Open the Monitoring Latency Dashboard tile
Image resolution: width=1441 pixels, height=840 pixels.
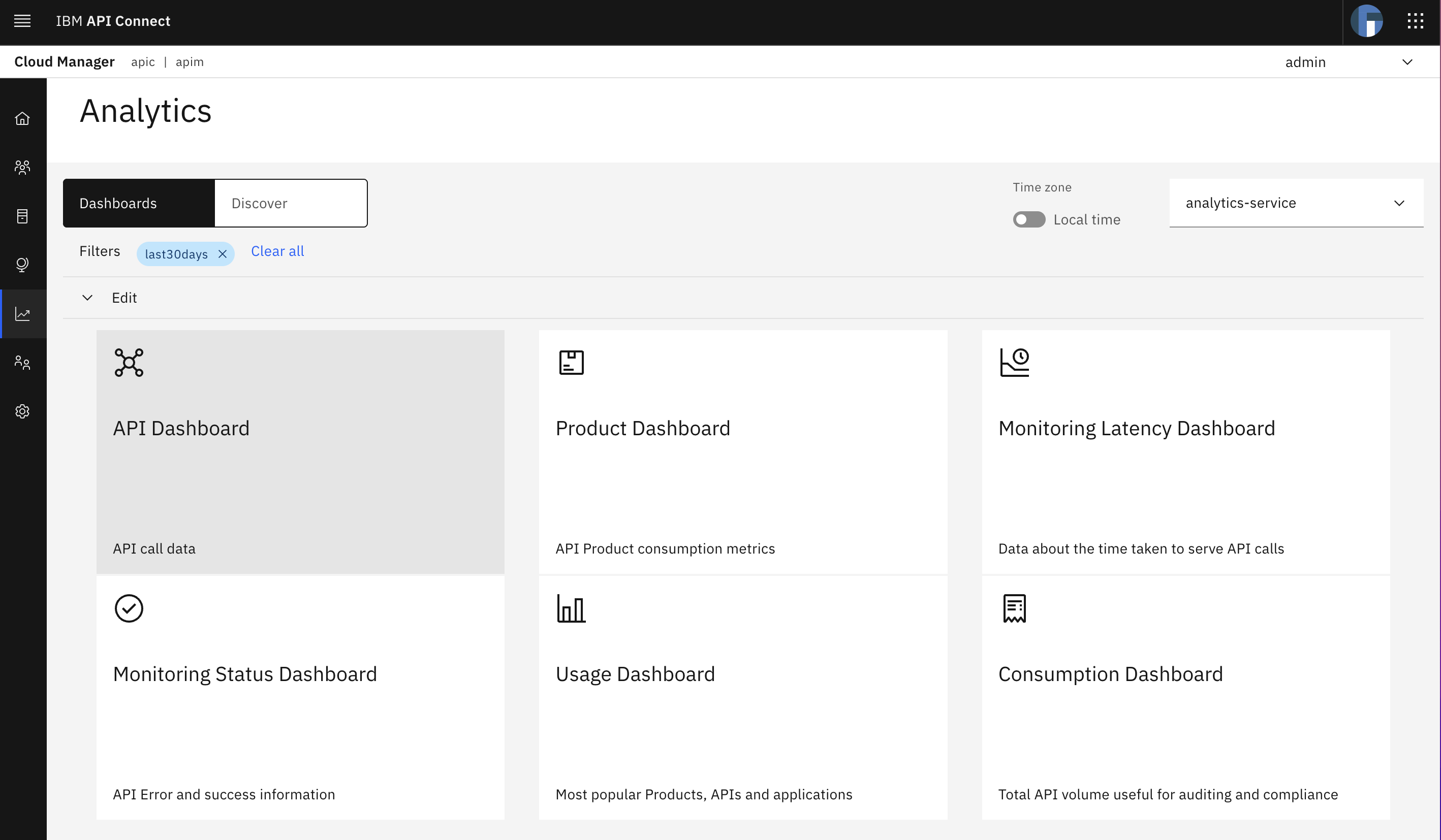(1185, 451)
